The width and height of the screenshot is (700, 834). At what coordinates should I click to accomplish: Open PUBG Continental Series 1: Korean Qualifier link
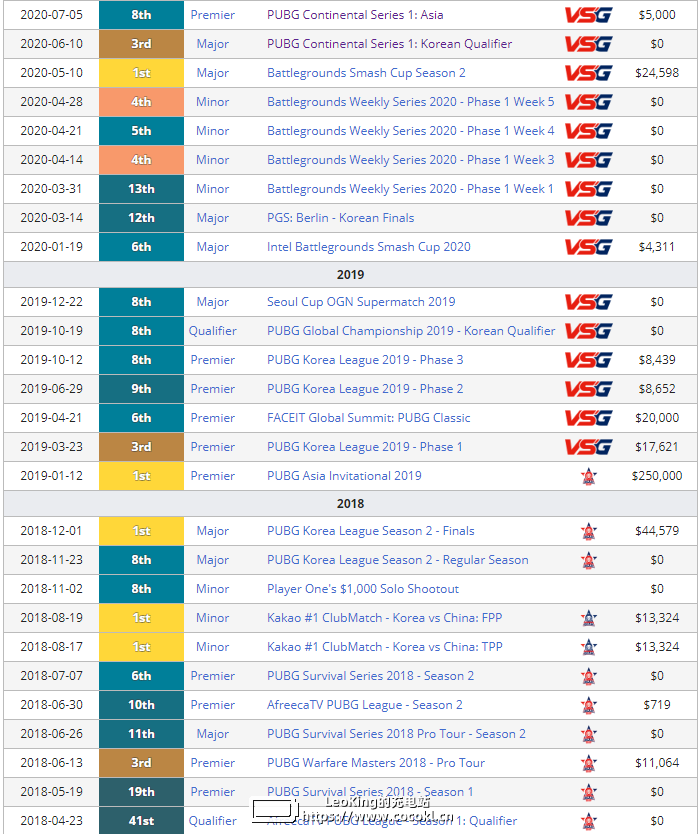(389, 44)
